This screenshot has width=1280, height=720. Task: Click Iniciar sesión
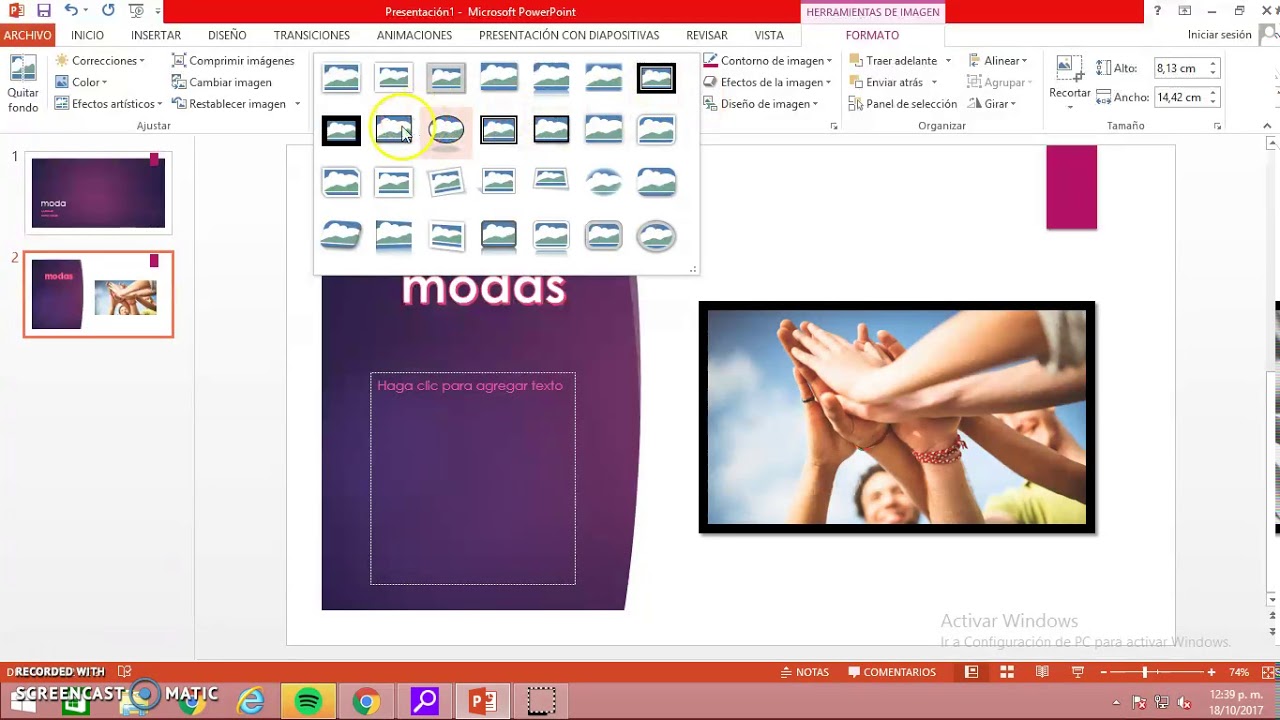tap(1219, 35)
